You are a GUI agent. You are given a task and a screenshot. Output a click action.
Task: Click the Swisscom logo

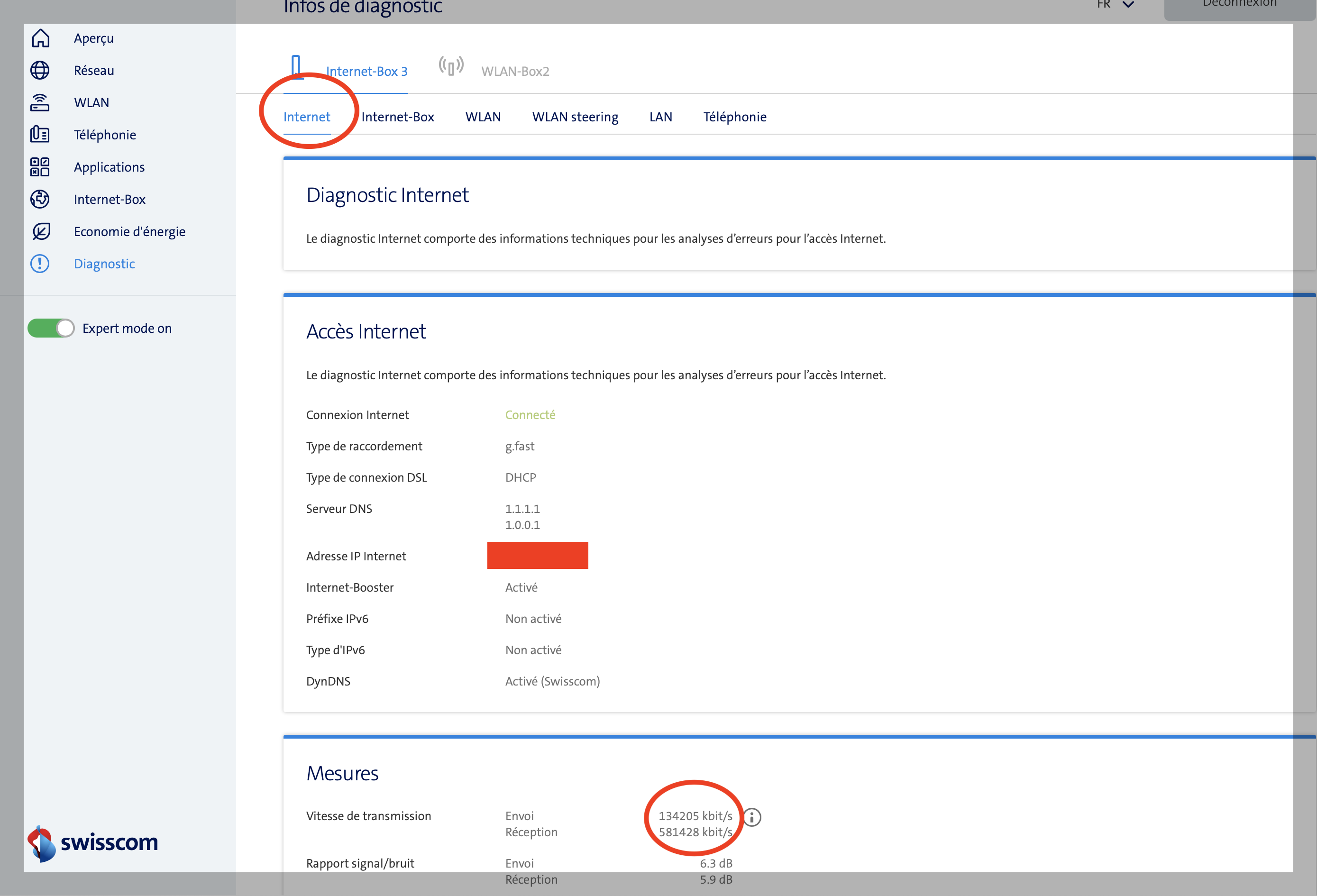pyautogui.click(x=93, y=843)
